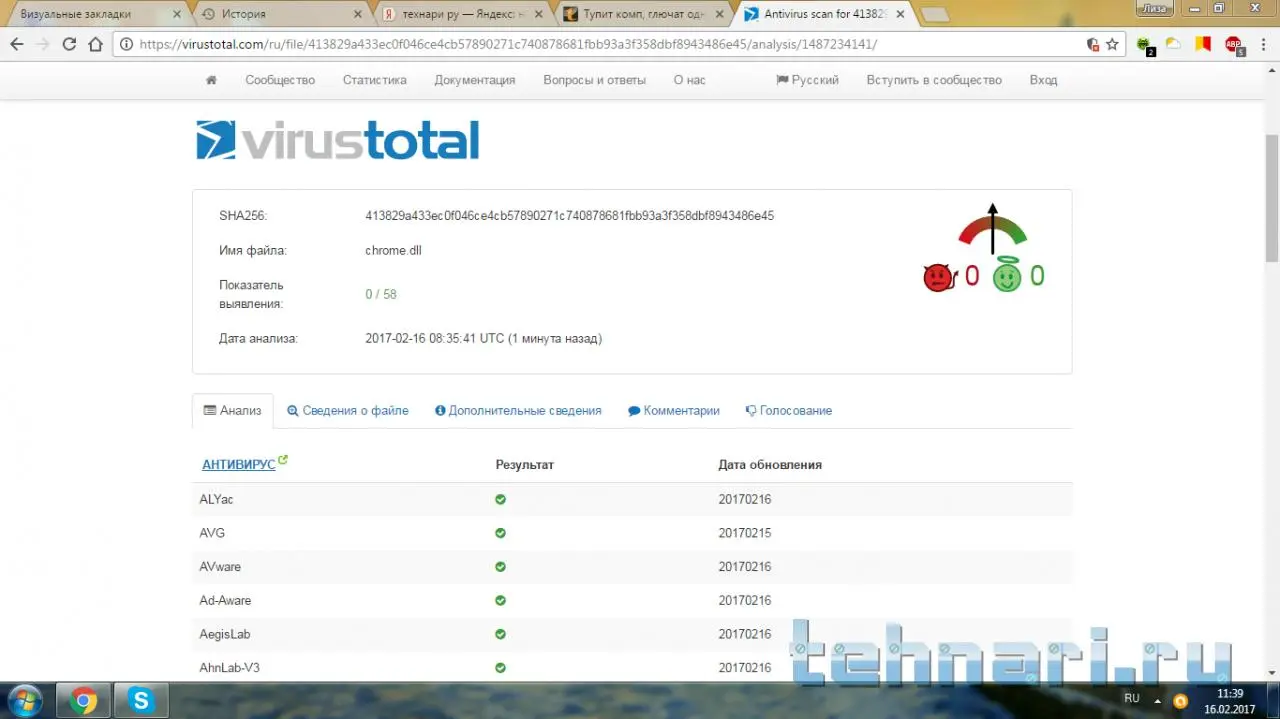Open the weather extension icon

coord(1173,44)
